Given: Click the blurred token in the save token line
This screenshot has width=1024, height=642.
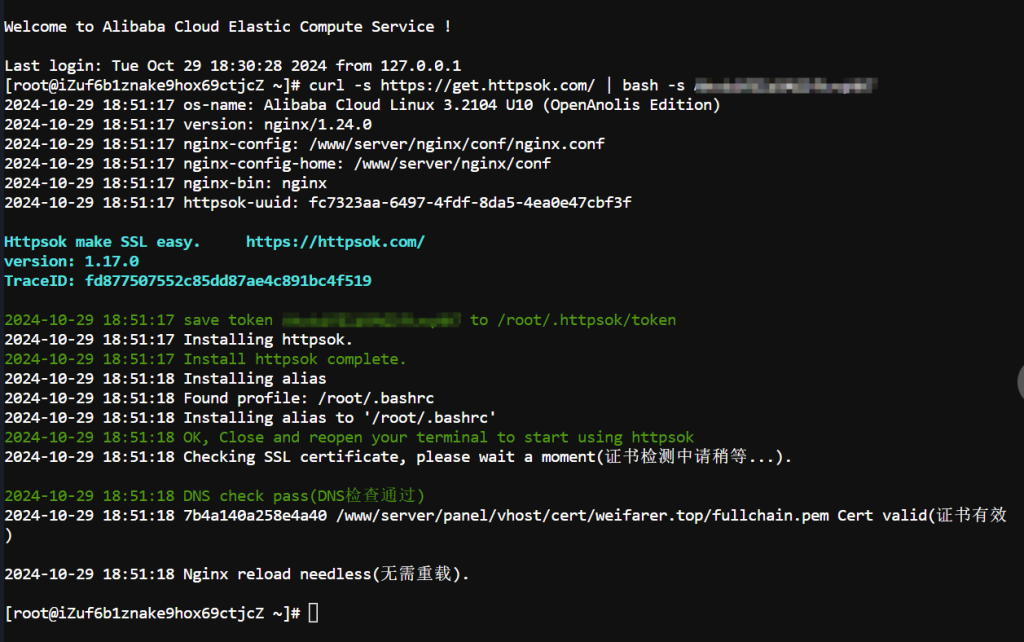Looking at the screenshot, I should [x=371, y=320].
